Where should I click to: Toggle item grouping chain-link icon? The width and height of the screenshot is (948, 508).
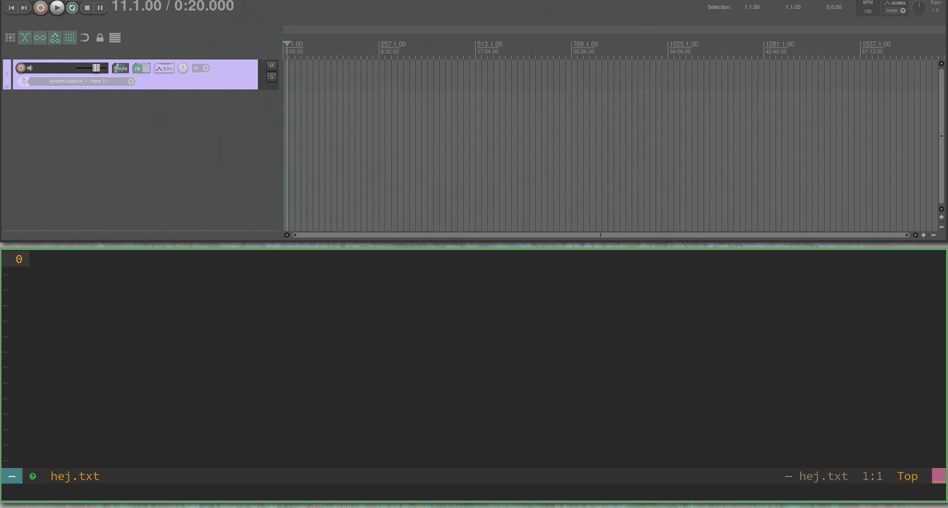coord(40,37)
